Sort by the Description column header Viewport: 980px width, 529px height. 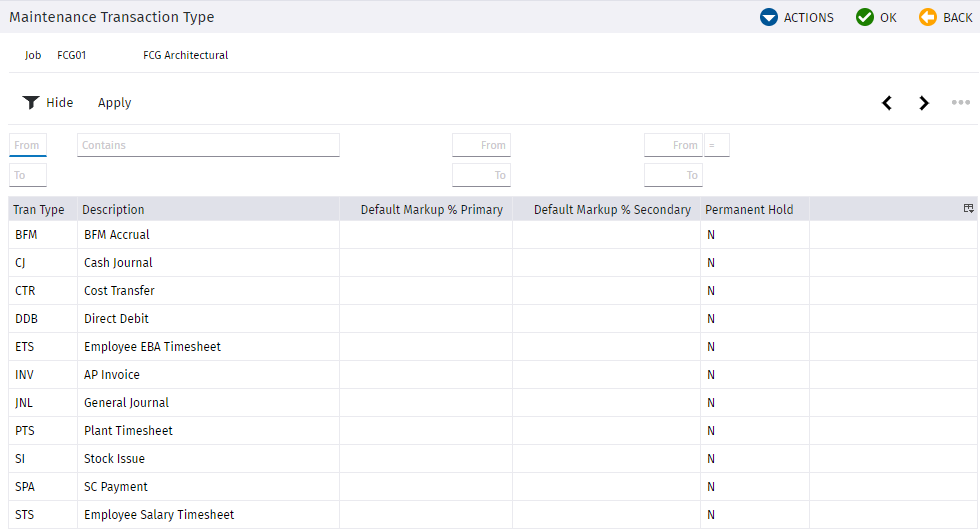click(x=113, y=209)
